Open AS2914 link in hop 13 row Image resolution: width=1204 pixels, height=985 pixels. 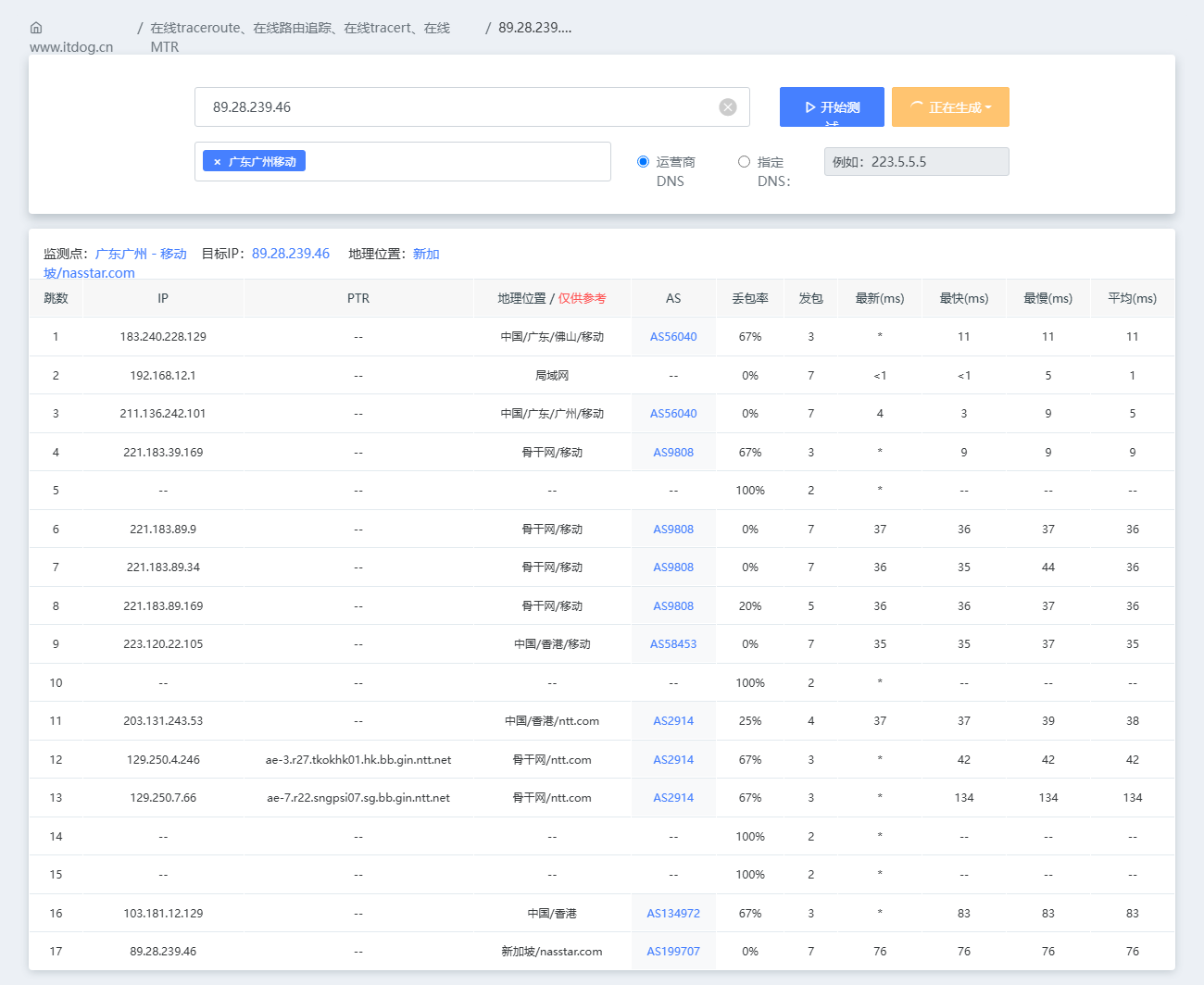[673, 798]
